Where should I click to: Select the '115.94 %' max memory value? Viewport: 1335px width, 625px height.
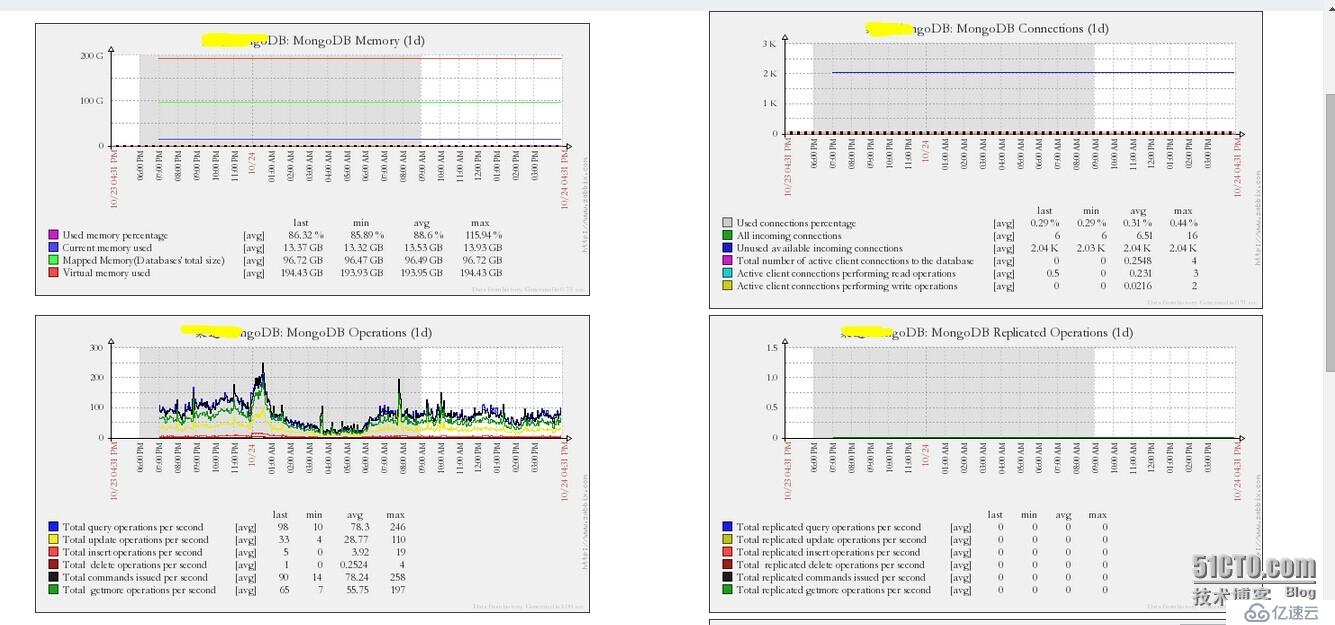coord(481,236)
